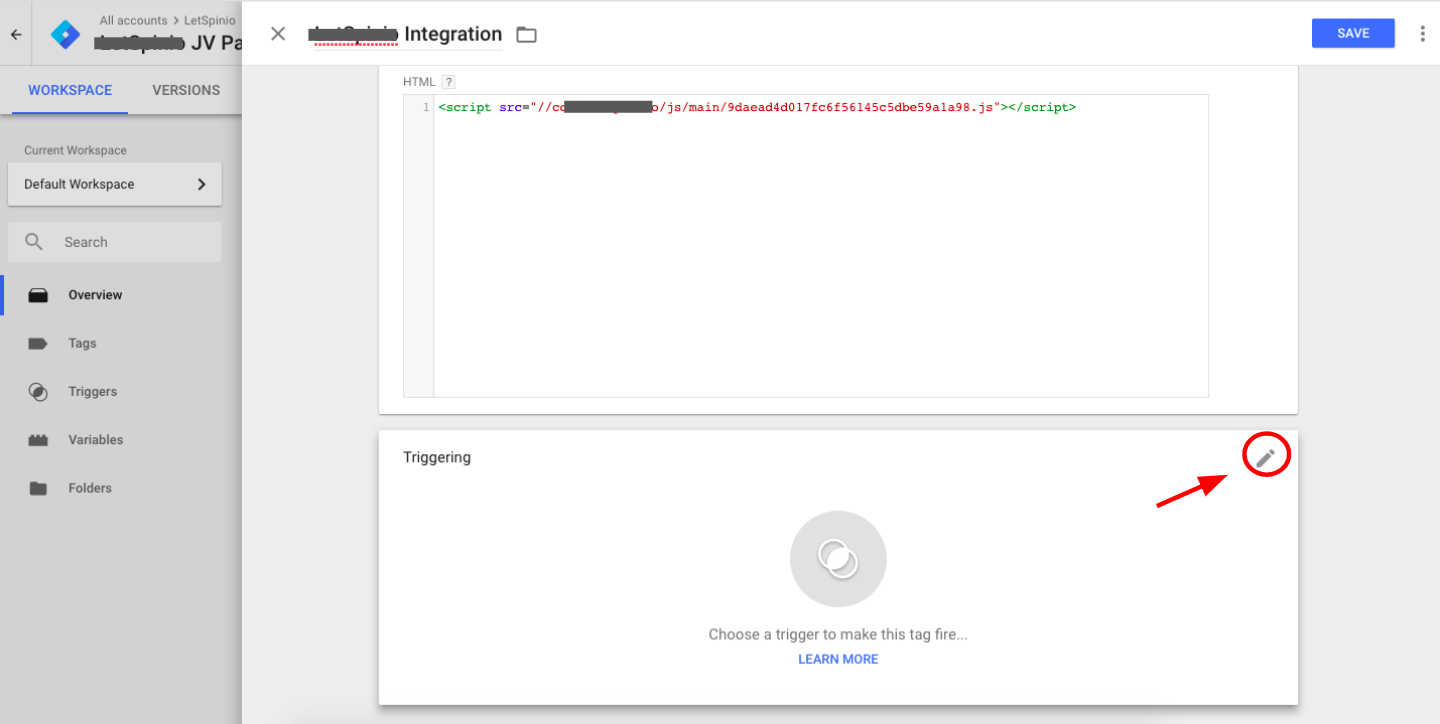1440x724 pixels.
Task: Switch to the VERSIONS tab
Action: (x=186, y=90)
